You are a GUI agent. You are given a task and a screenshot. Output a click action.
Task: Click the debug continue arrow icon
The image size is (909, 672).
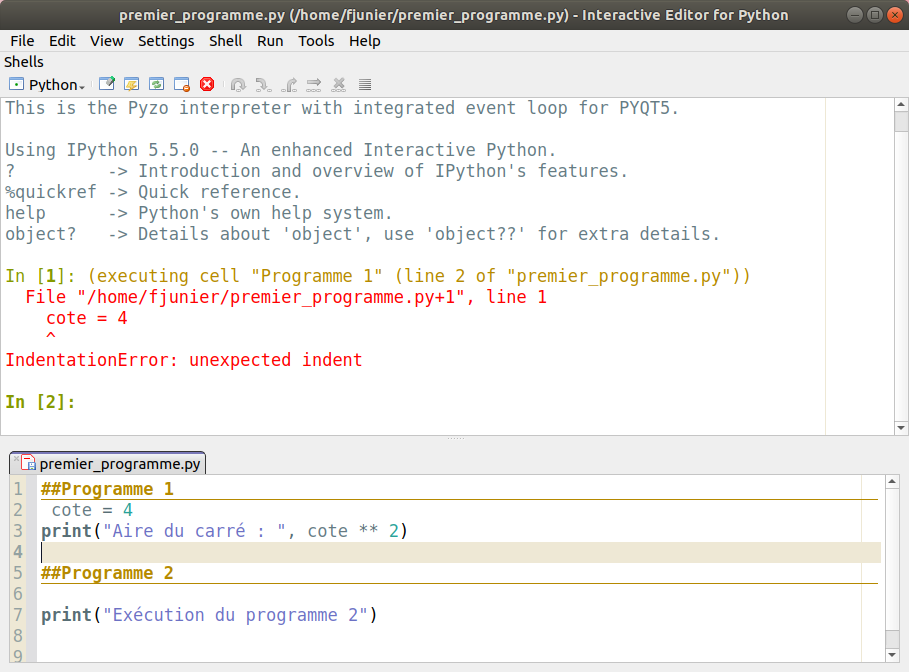coord(314,85)
